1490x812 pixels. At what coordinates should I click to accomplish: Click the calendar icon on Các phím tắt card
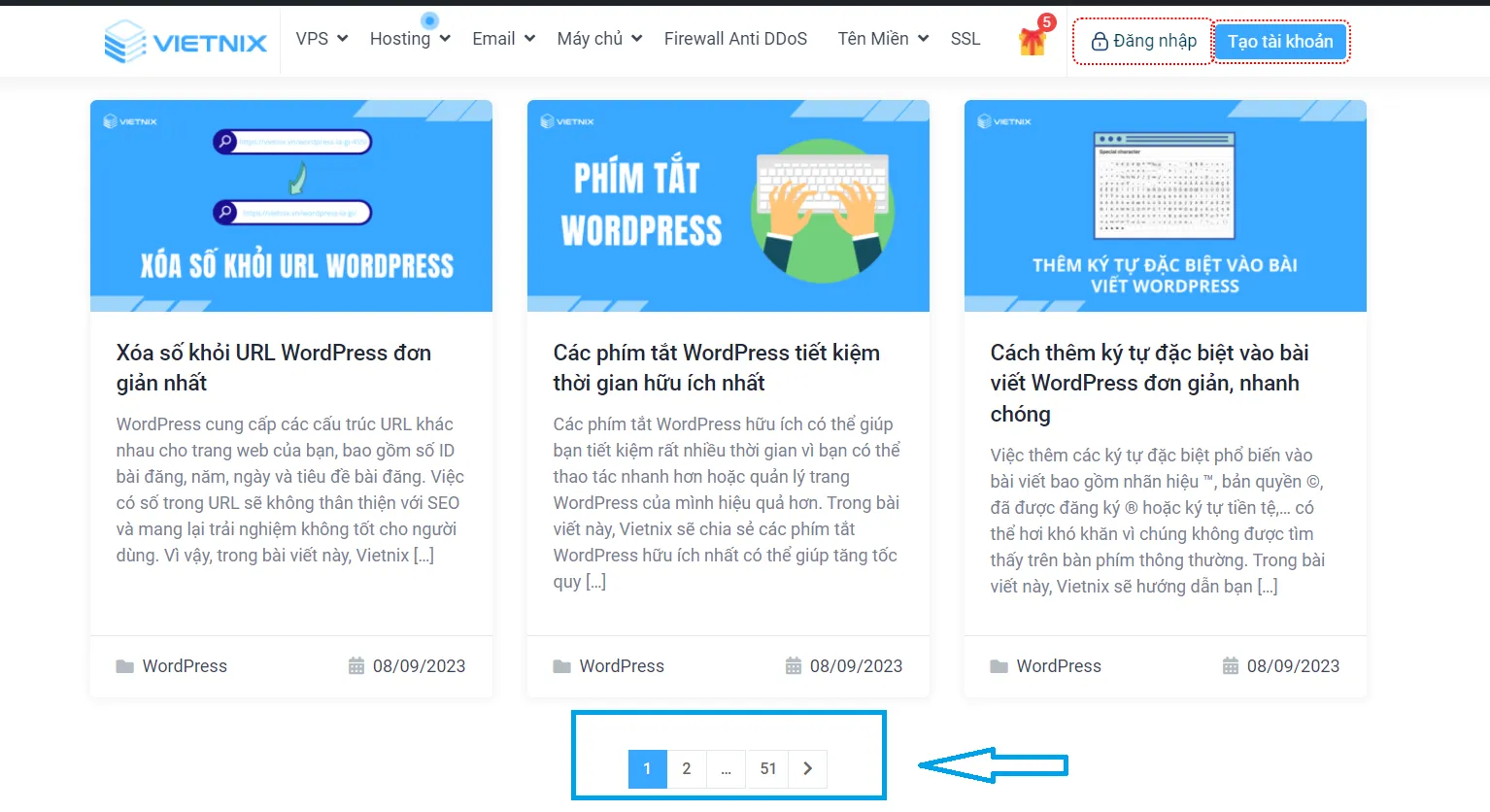[794, 666]
